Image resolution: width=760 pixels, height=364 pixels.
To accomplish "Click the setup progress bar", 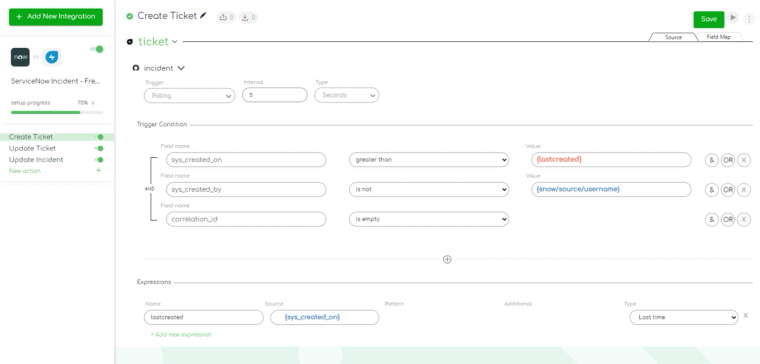I will 57,112.
